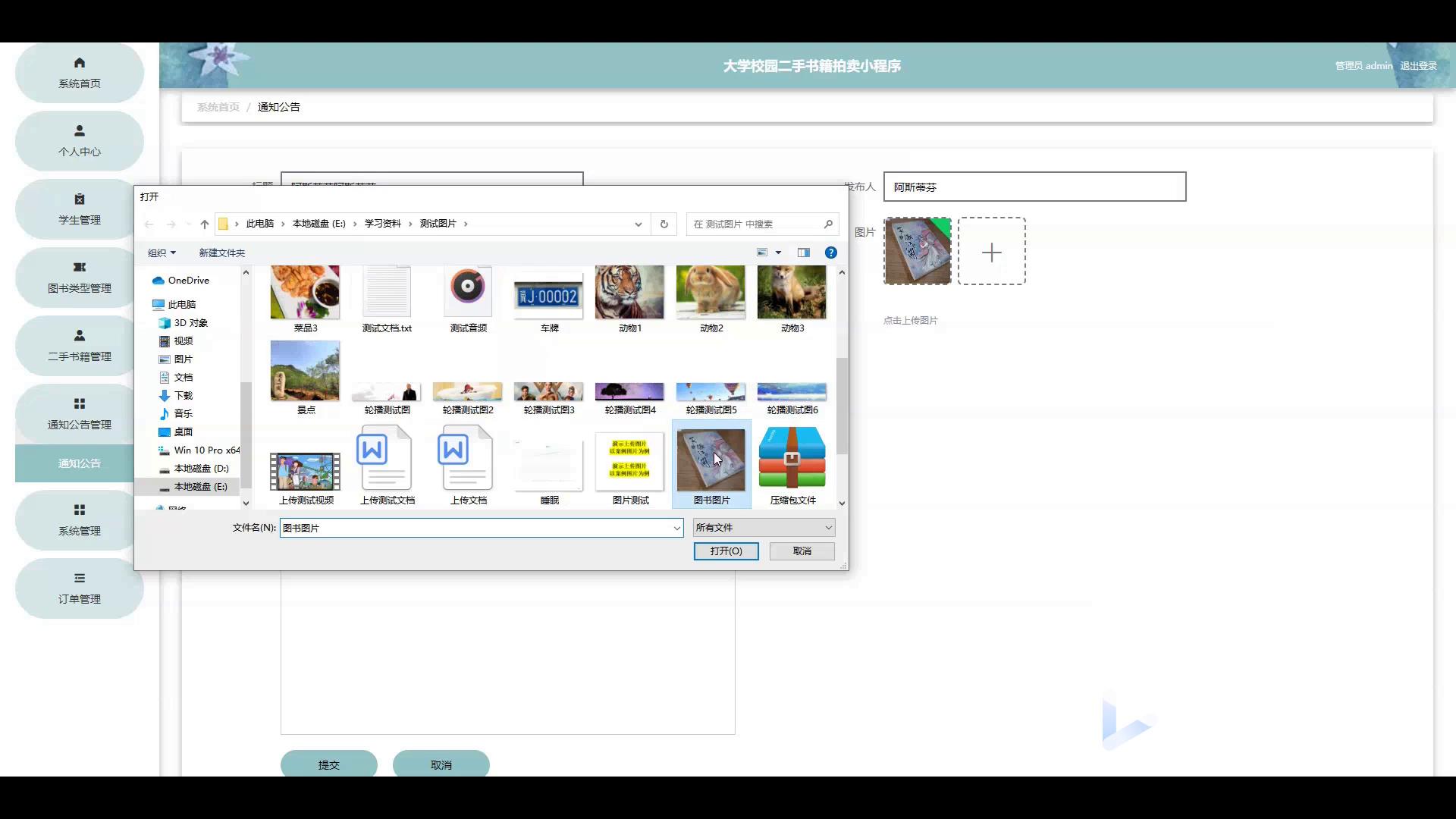Click the back arrow in file dialog
Screen dimensions: 1456x819
pos(149,224)
